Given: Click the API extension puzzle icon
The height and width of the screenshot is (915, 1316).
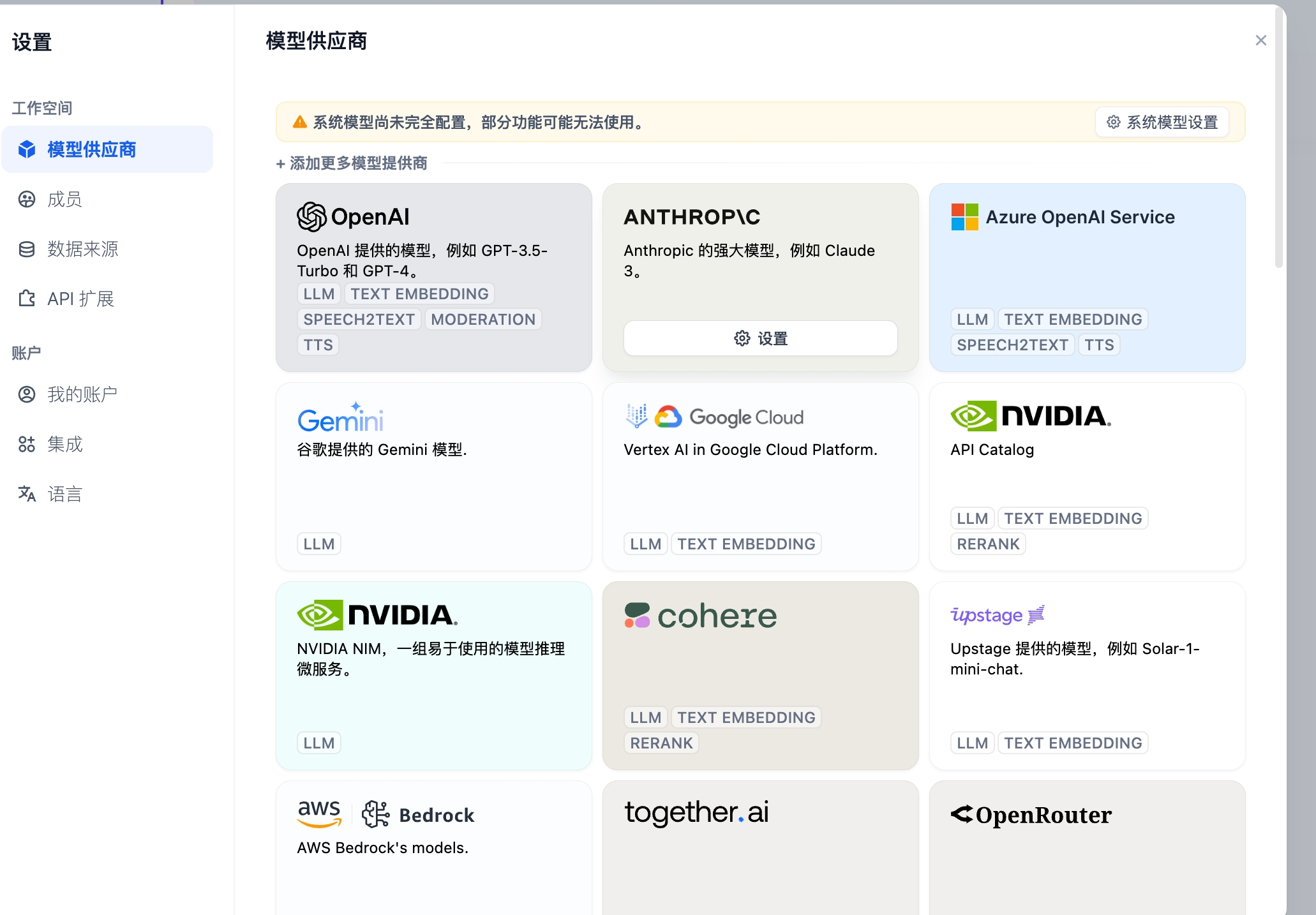Looking at the screenshot, I should click(x=27, y=299).
